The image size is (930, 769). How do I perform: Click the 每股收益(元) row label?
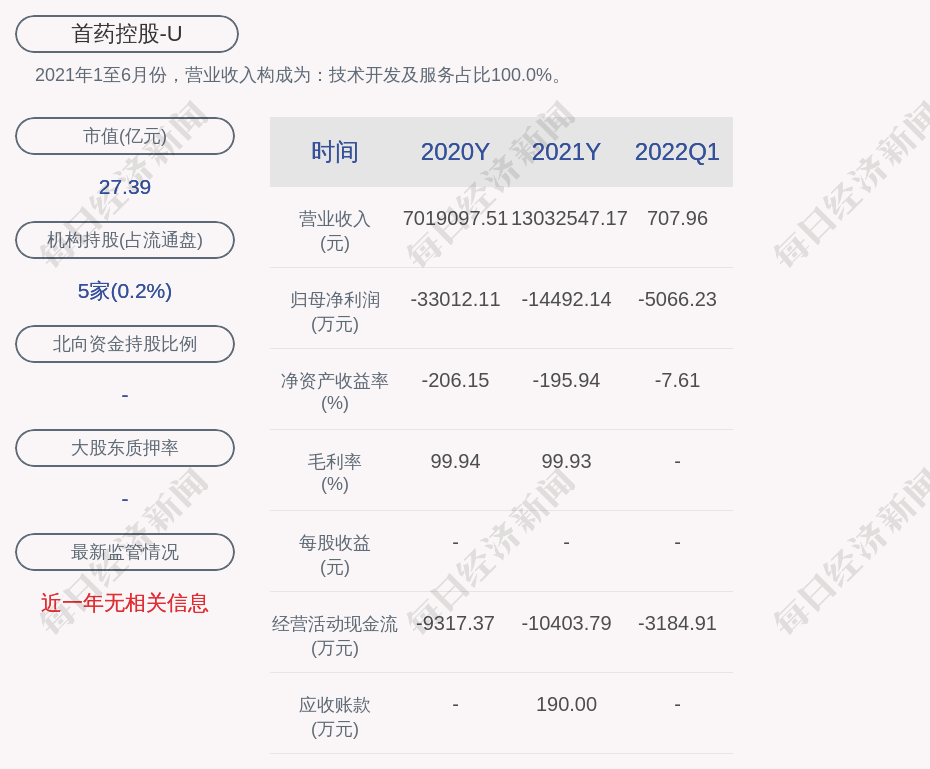pos(335,554)
